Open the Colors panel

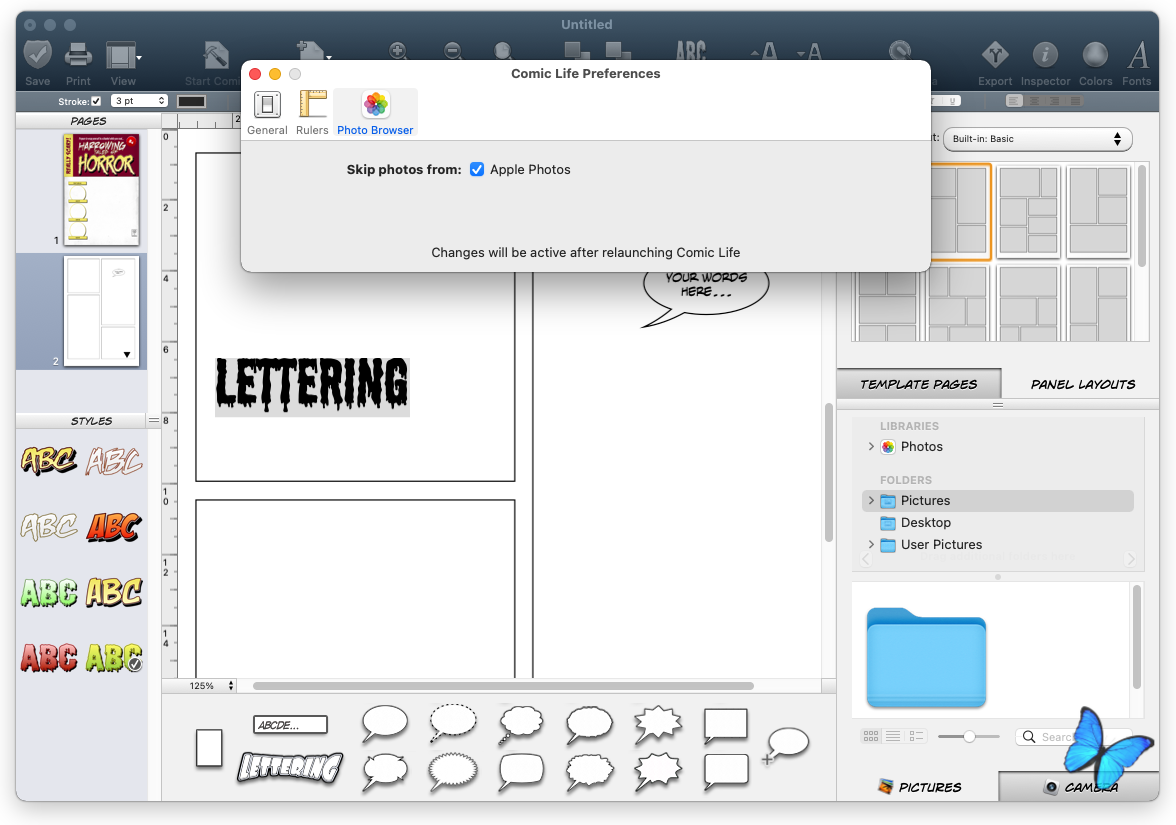coord(1095,56)
